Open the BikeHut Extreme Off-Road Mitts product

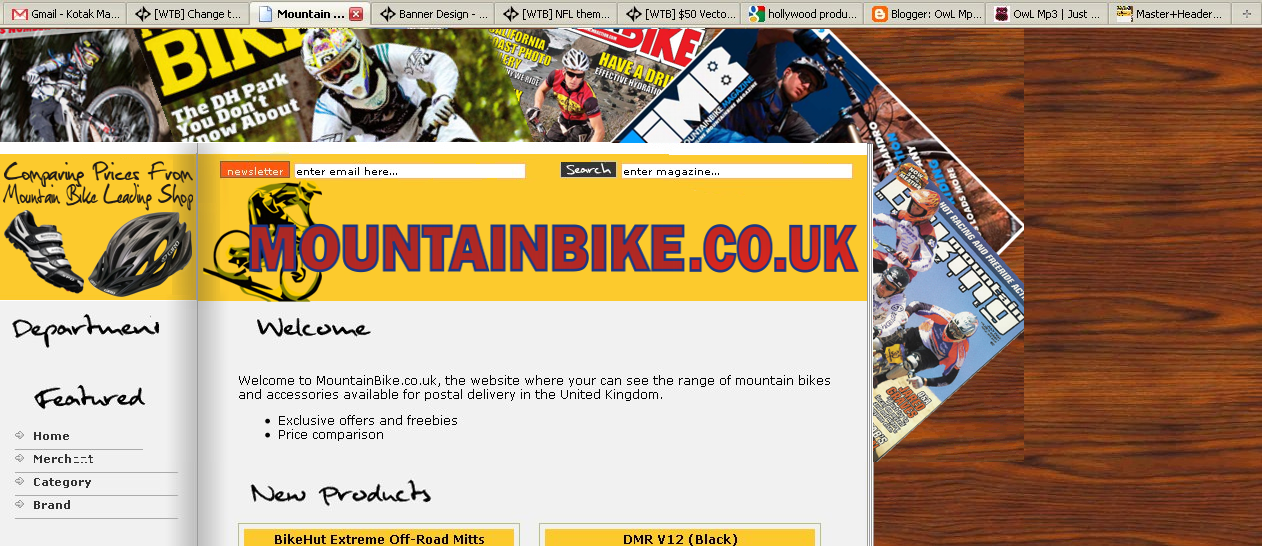pos(379,539)
